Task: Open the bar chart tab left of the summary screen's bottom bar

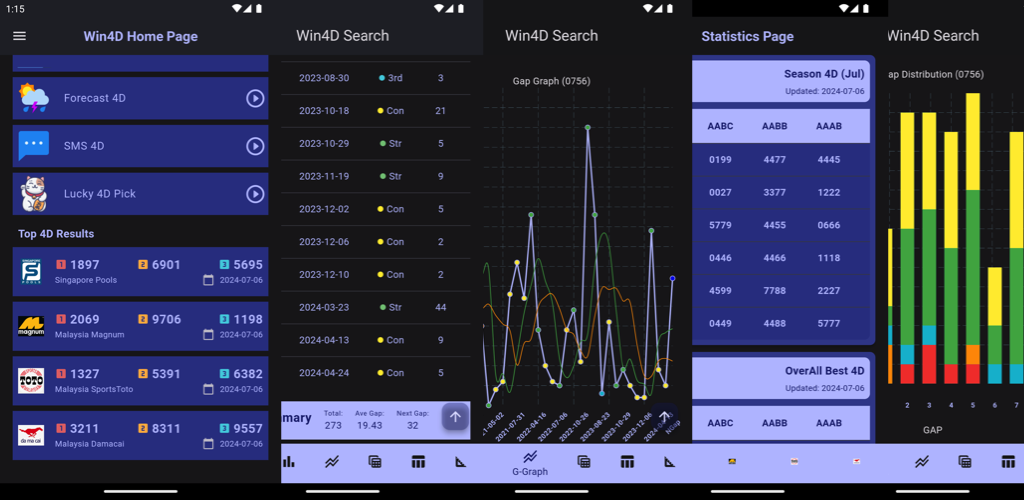Action: pos(289,462)
